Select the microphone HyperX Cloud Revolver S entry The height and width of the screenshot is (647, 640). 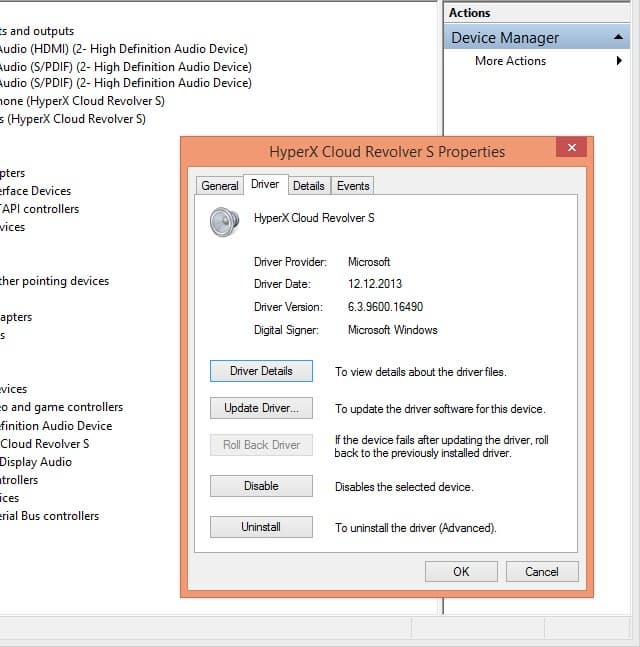coord(82,101)
